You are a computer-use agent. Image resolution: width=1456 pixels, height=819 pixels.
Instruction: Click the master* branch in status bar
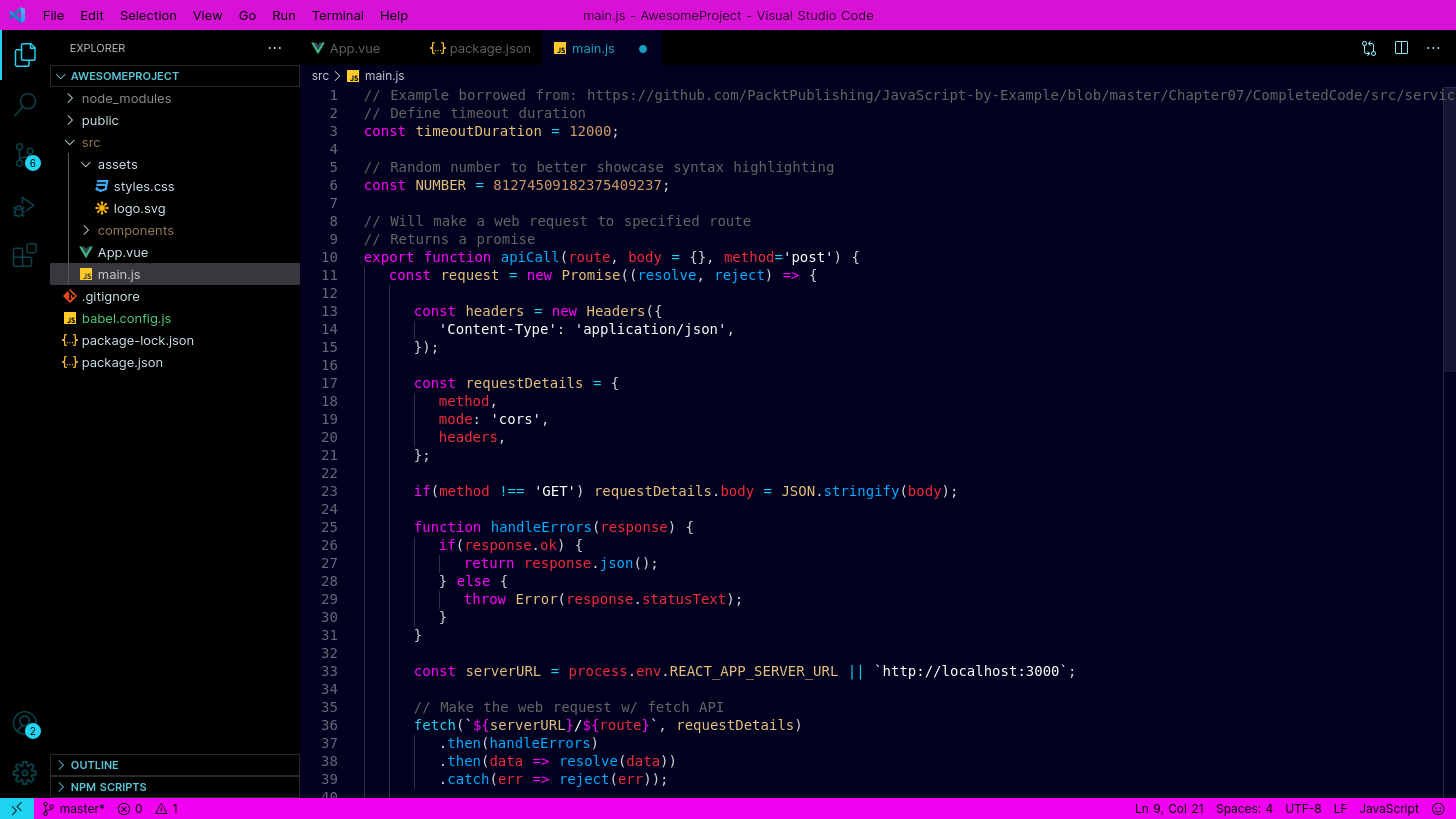(74, 808)
